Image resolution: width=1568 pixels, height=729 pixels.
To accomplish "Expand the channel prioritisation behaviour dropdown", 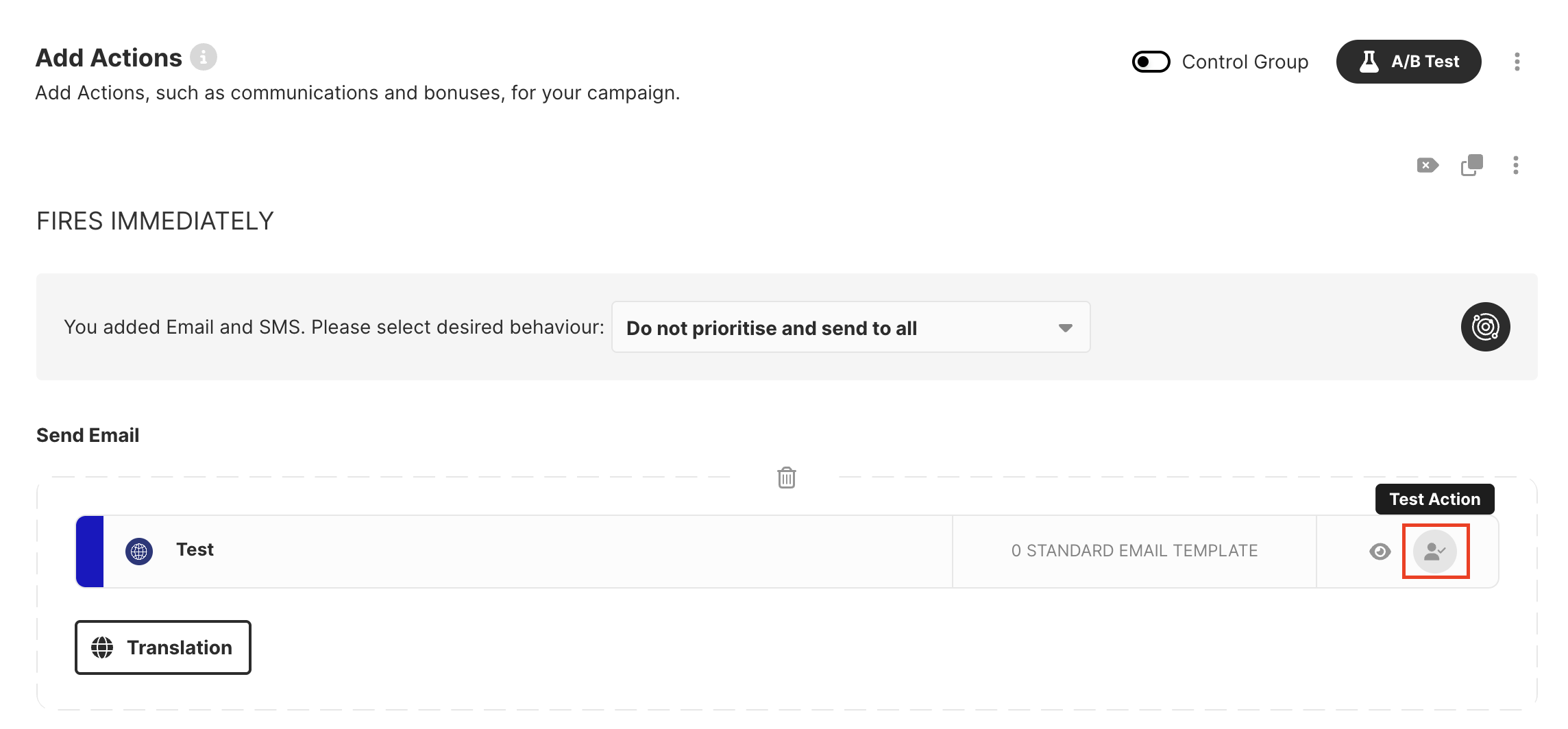I will (x=850, y=328).
